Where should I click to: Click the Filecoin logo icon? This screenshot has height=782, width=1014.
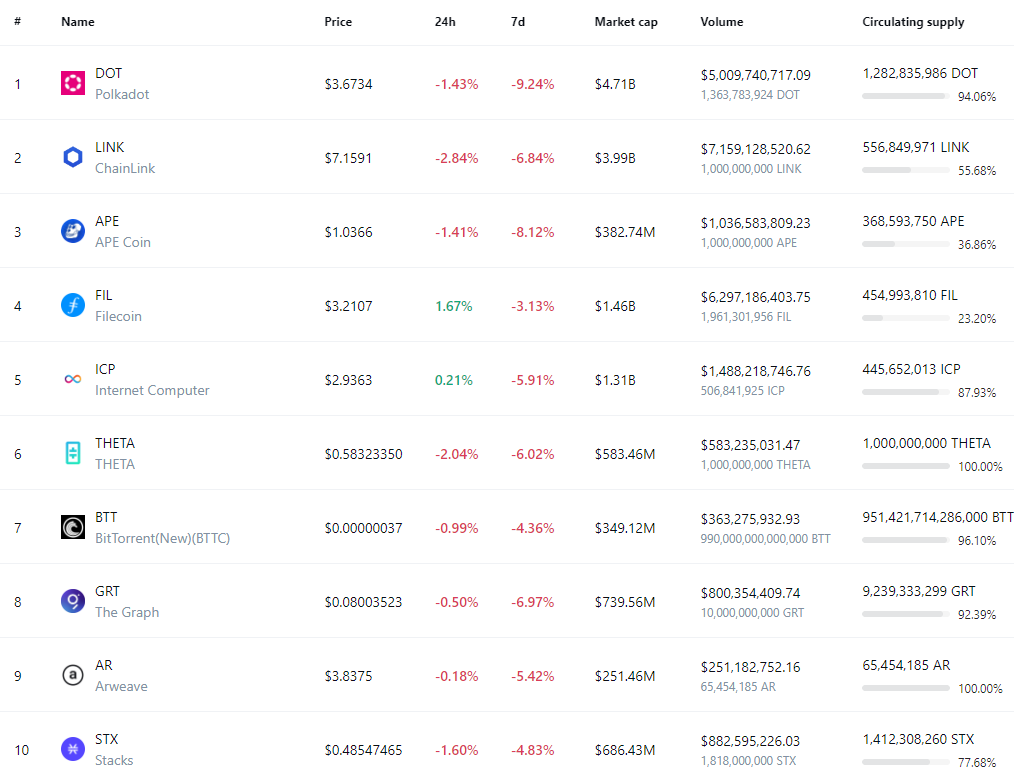[73, 306]
